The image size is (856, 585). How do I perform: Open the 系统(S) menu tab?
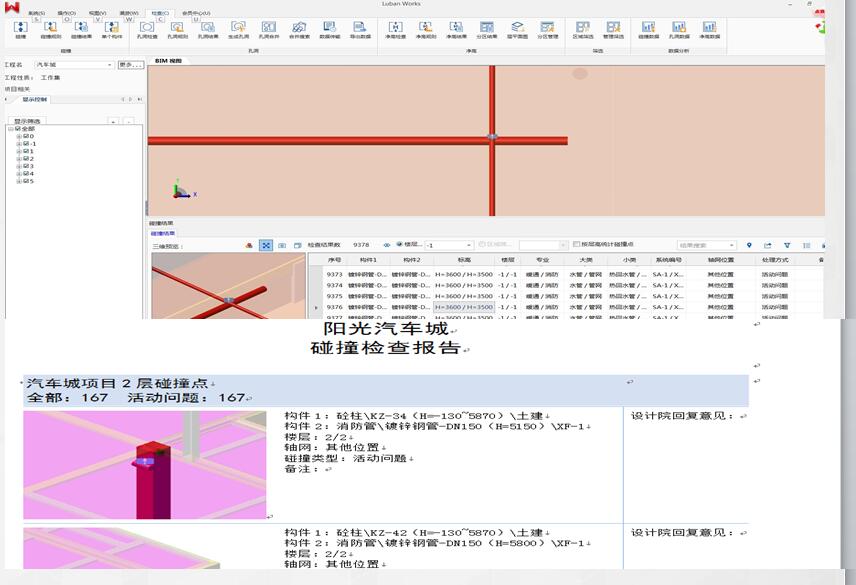tap(37, 13)
